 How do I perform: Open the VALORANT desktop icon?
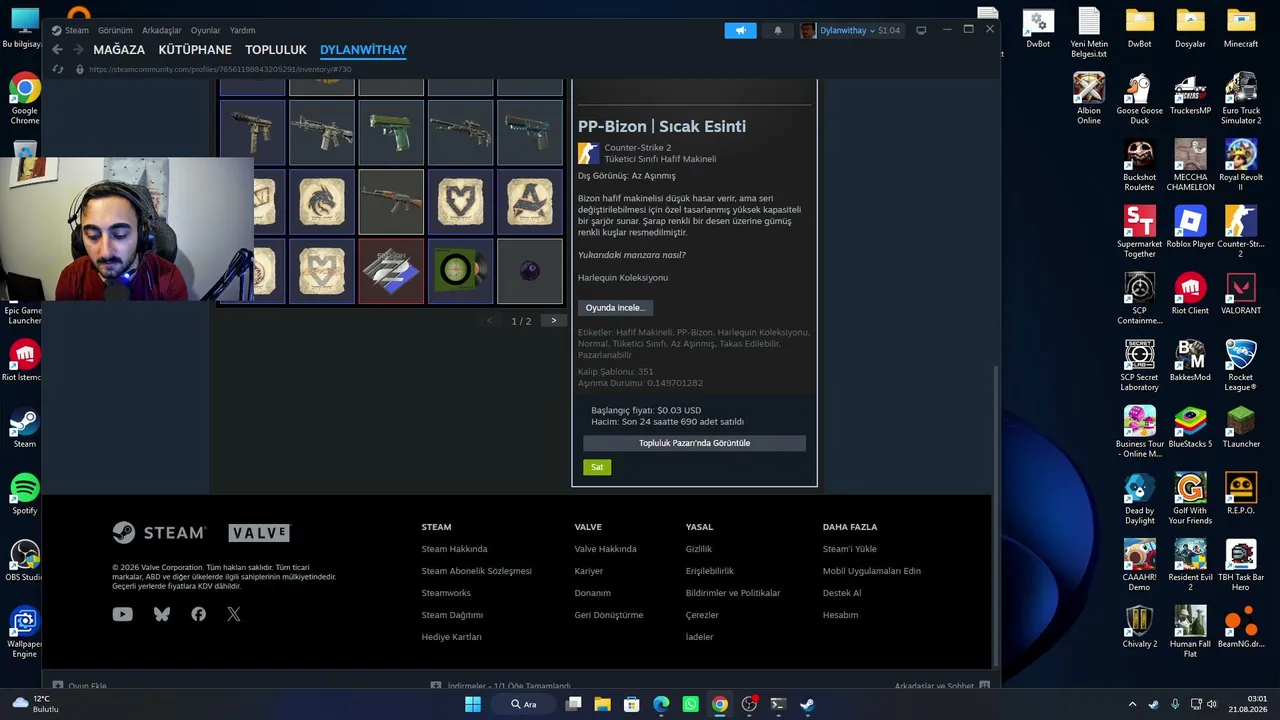coord(1241,295)
